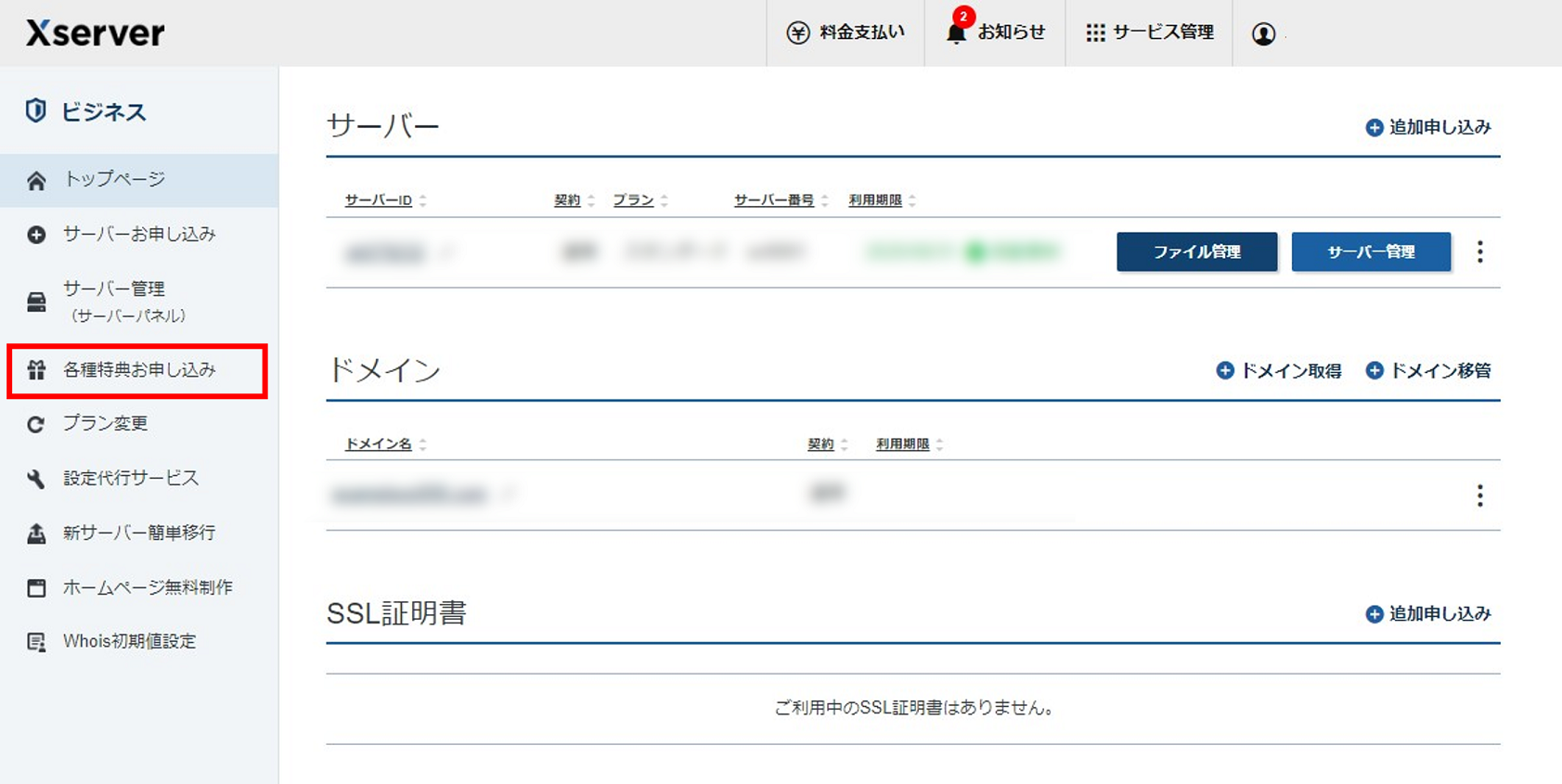Open the server row three-dot menu
Image resolution: width=1562 pixels, height=784 pixels.
coord(1479,251)
